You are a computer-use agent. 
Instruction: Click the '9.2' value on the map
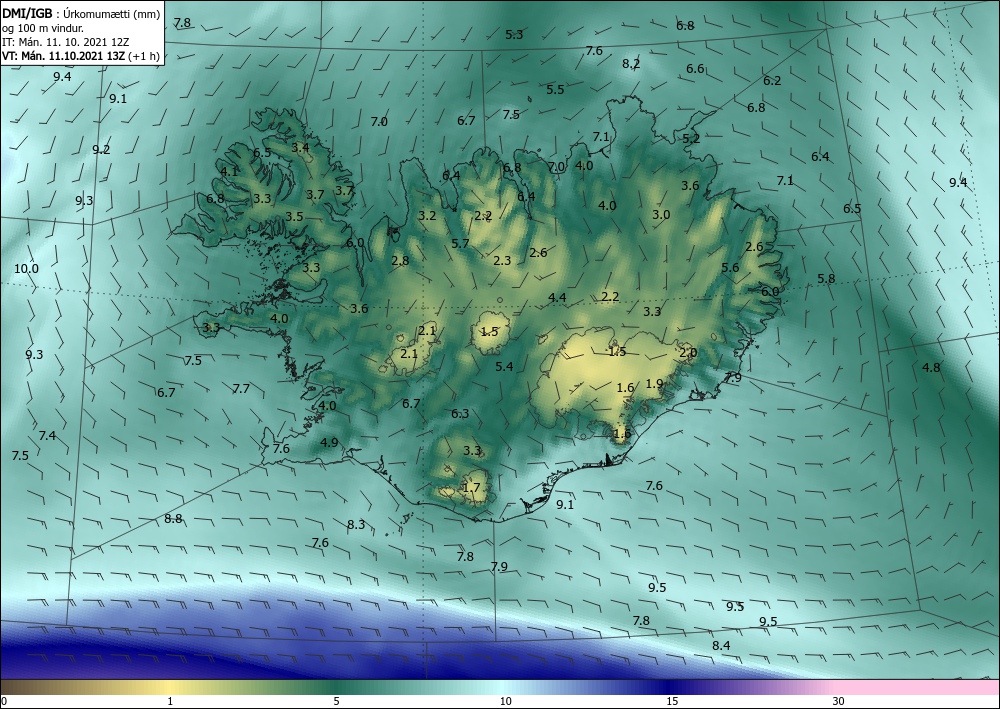101,150
